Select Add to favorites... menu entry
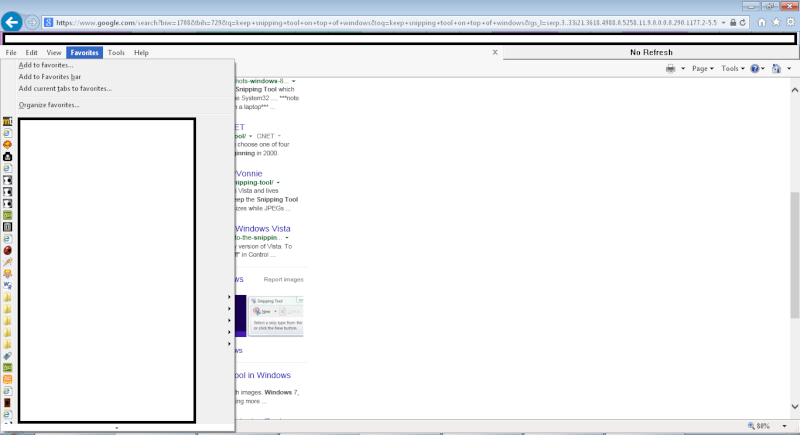800x435 pixels. (x=46, y=65)
